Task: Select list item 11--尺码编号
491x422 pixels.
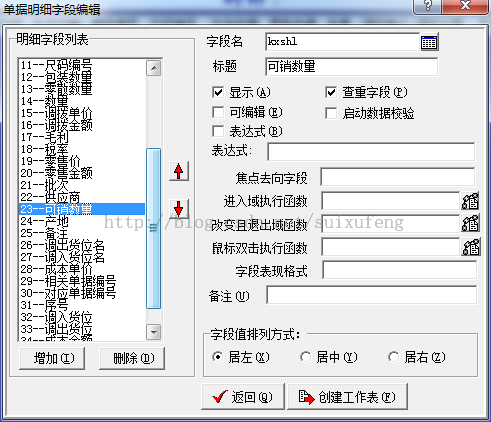Action: (x=82, y=65)
